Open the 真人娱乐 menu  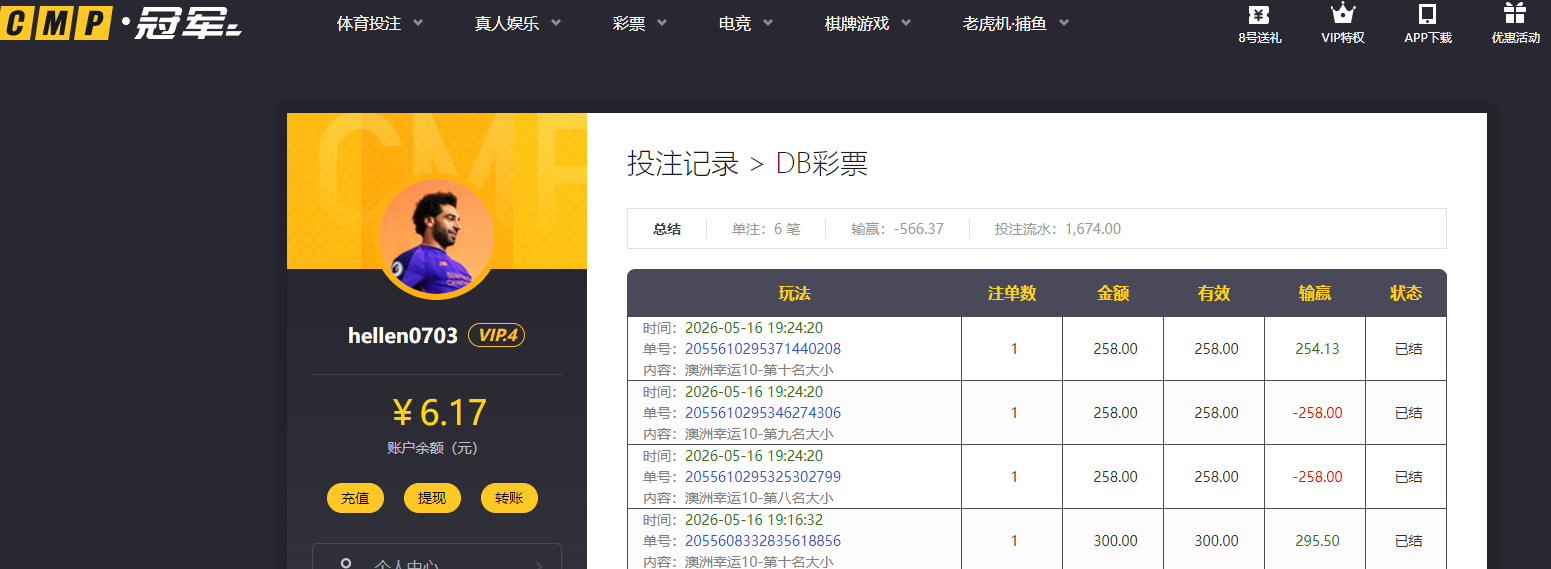click(x=507, y=23)
